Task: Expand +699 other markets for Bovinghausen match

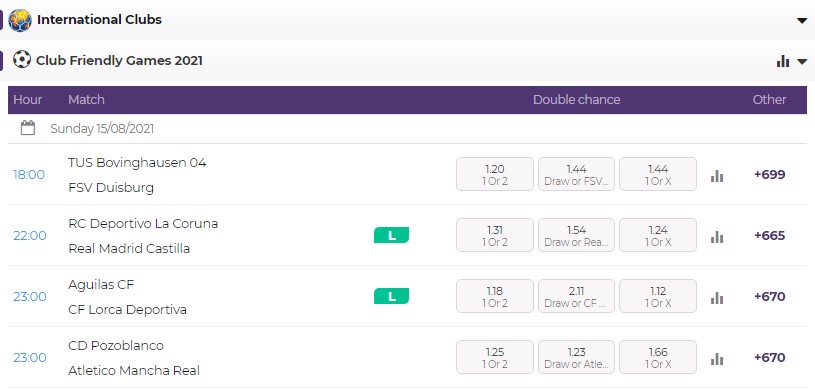Action: point(769,174)
